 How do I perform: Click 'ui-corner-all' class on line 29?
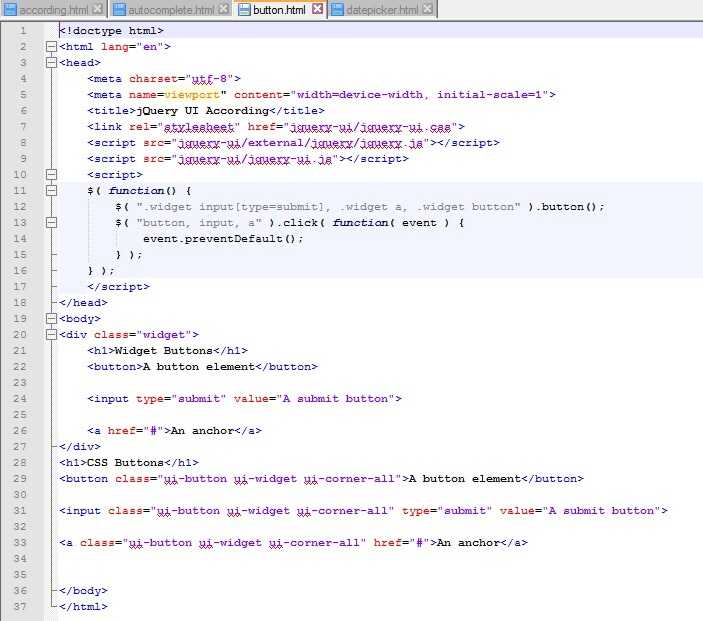349,479
